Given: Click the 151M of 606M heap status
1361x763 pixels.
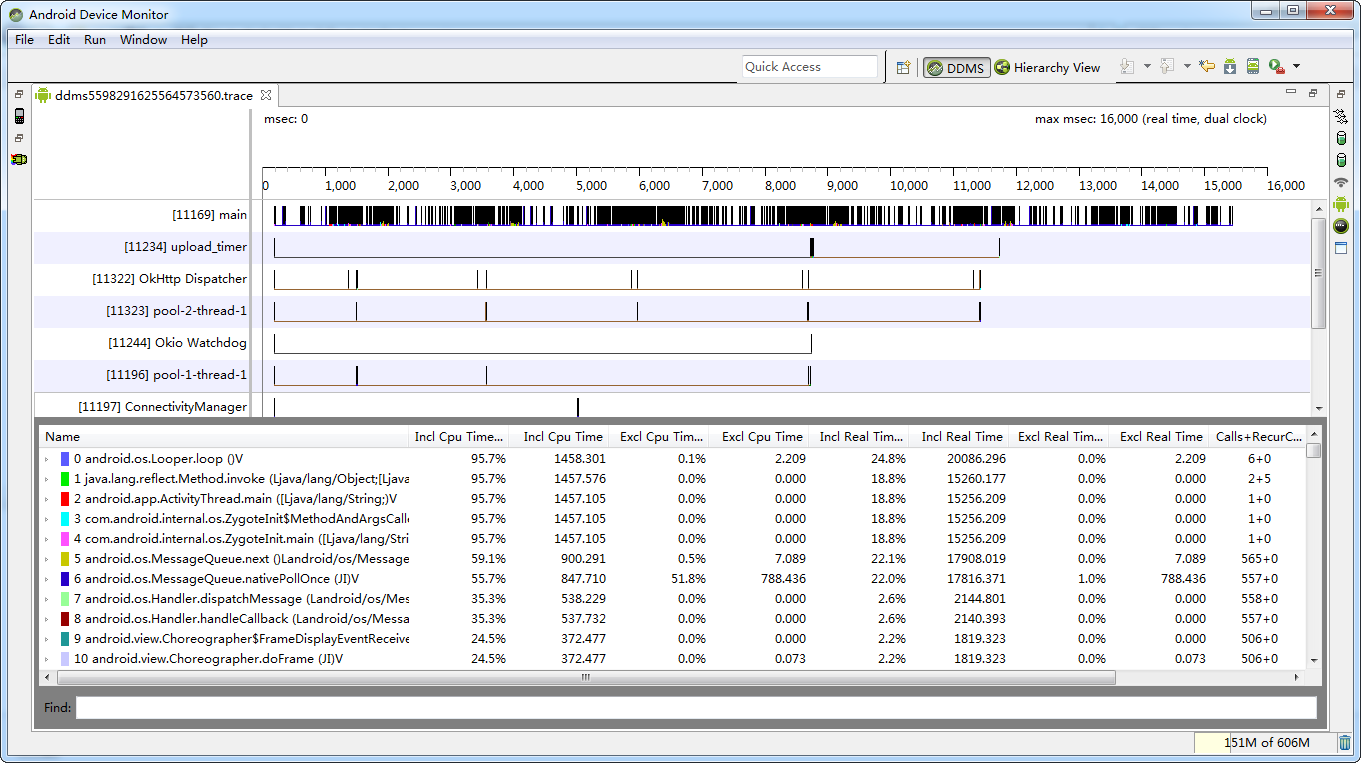Looking at the screenshot, I should 1264,743.
